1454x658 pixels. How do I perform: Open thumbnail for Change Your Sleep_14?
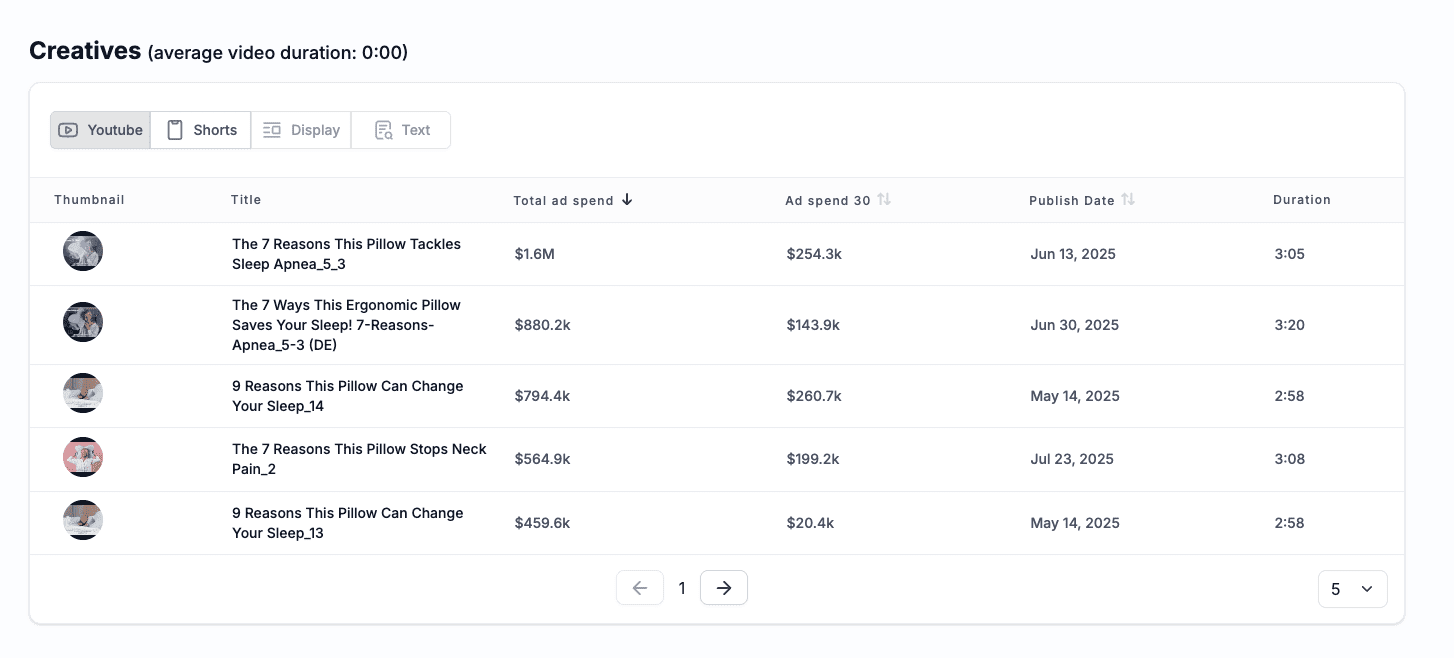83,393
